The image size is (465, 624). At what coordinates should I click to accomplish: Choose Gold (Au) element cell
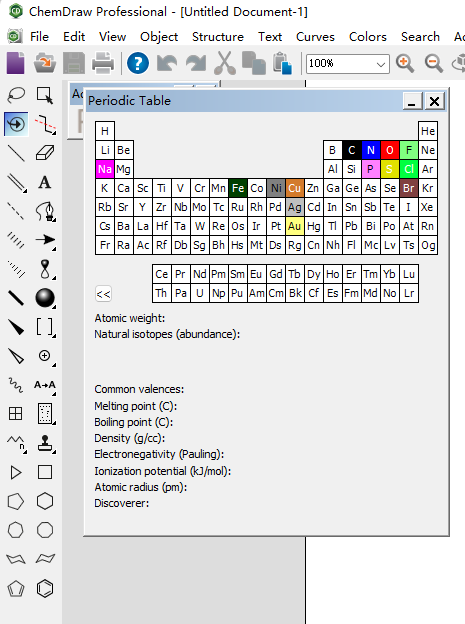(x=295, y=226)
